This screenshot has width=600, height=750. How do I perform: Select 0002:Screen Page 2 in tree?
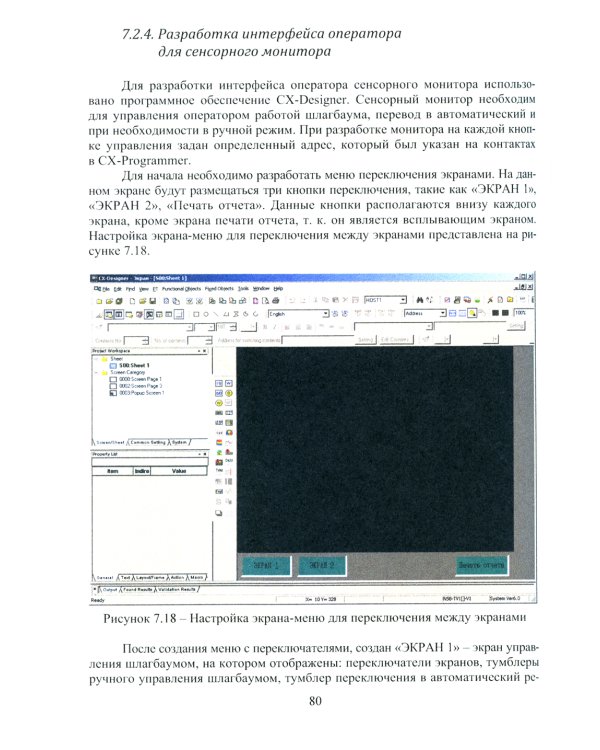pos(140,386)
